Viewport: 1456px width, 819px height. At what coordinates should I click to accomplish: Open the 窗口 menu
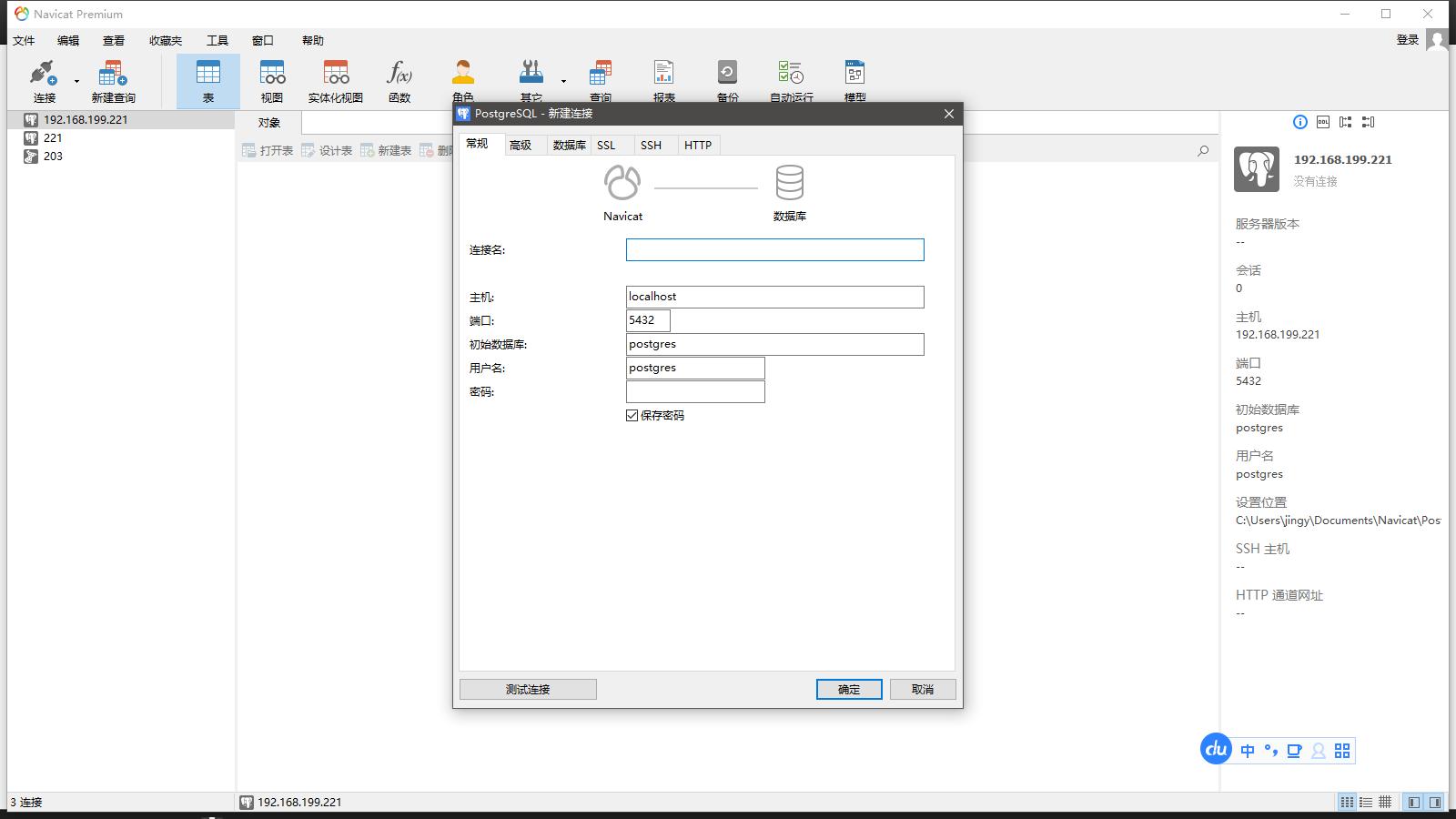tap(263, 40)
